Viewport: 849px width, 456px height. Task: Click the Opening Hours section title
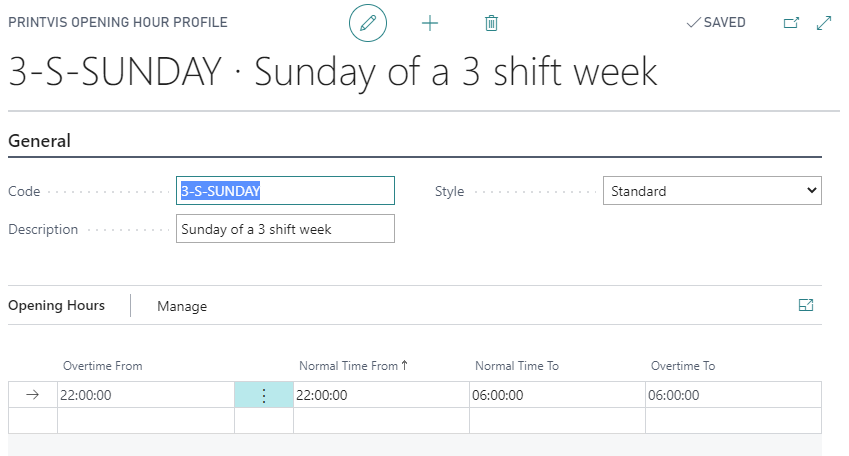(56, 305)
